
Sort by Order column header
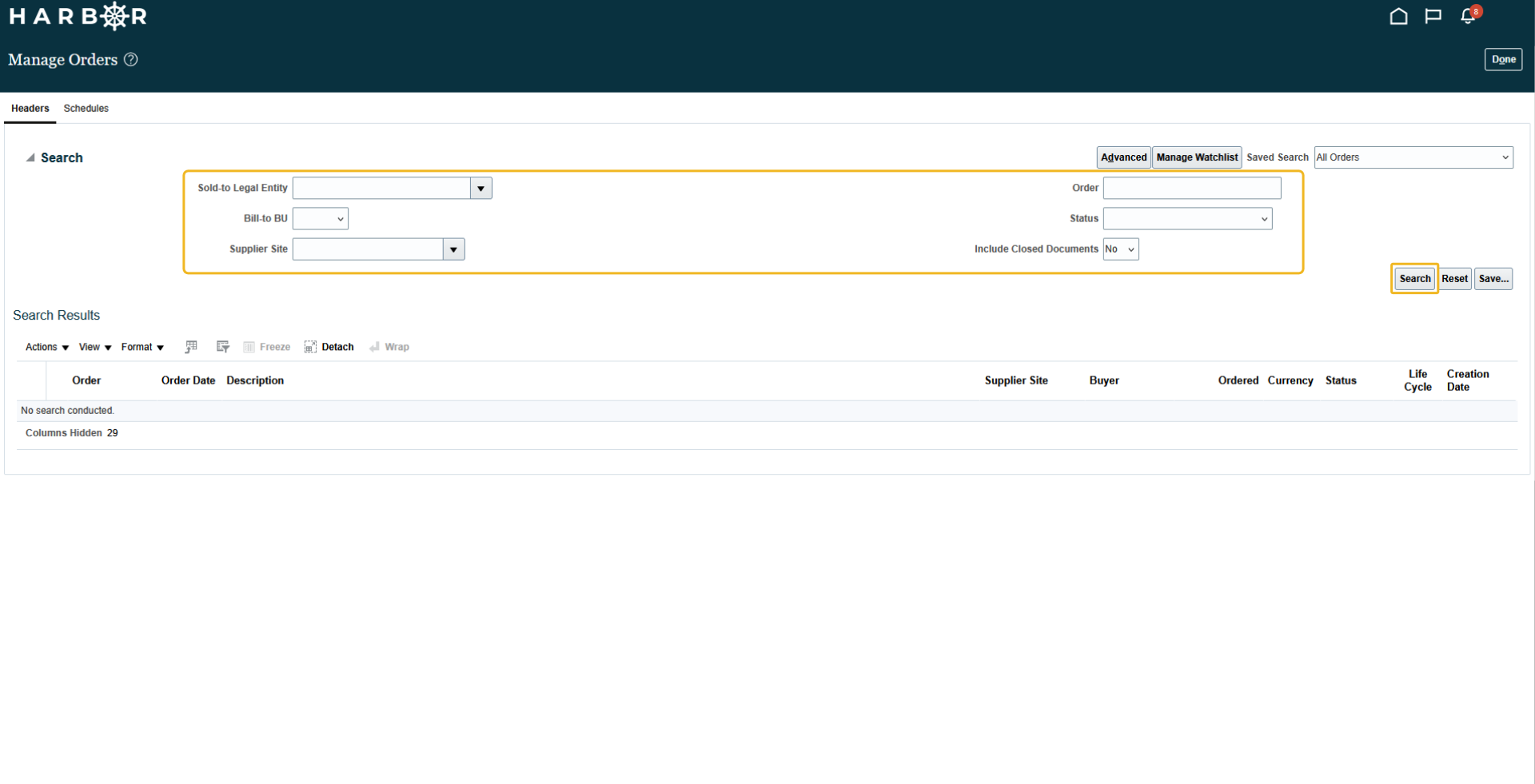[86, 381]
